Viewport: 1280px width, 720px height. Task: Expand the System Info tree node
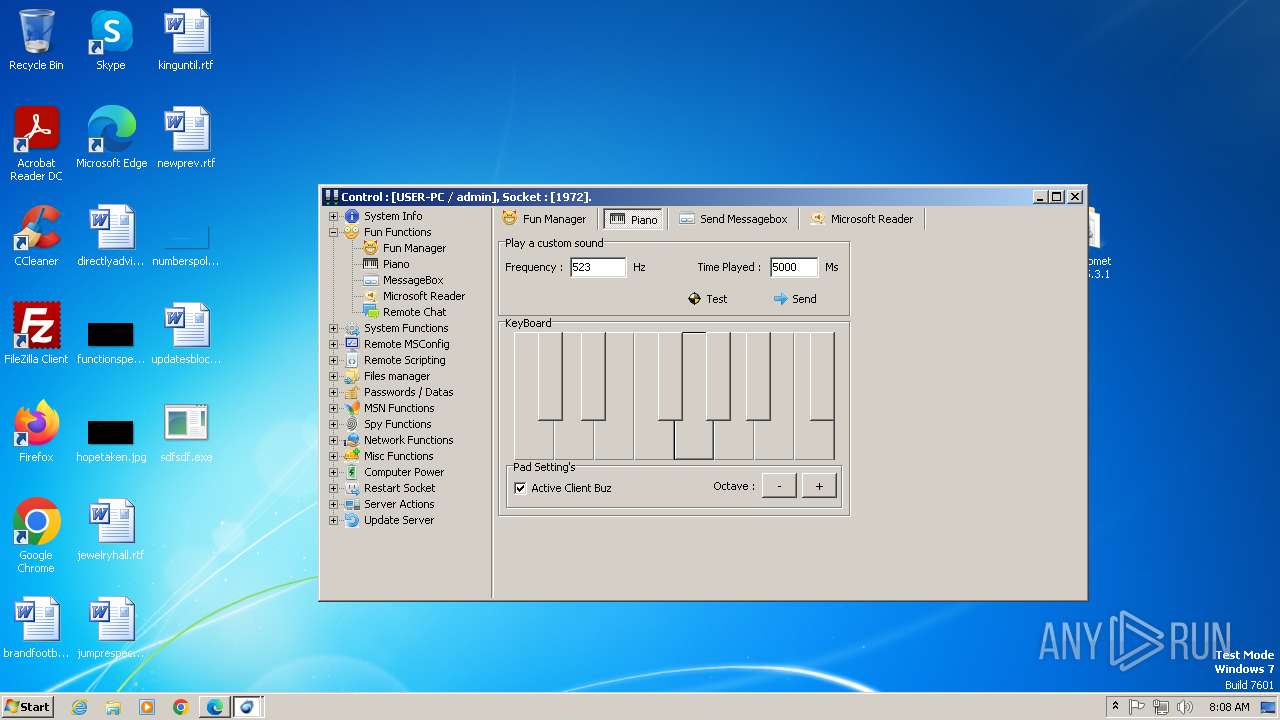[334, 216]
